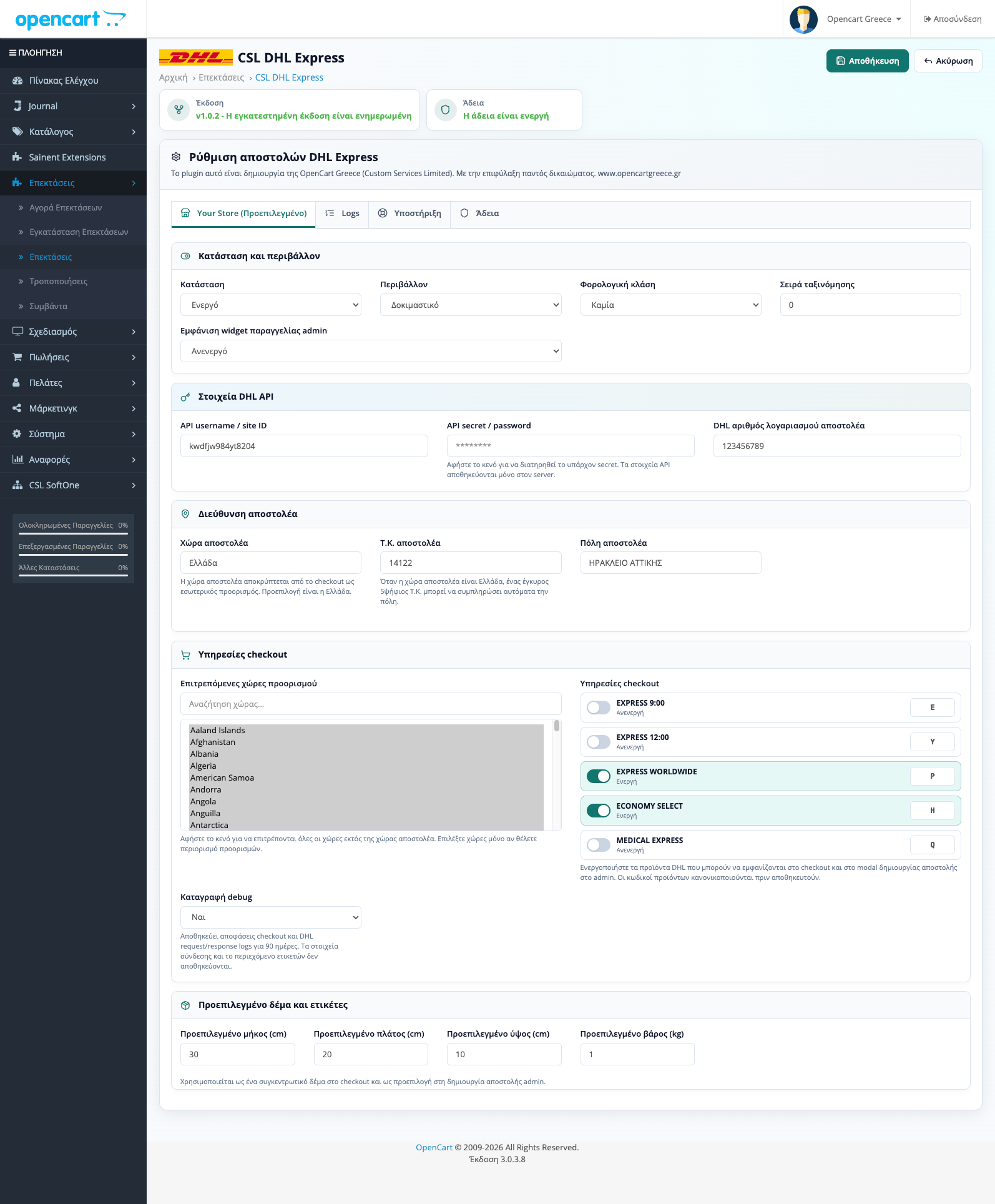Enable the EXPRESS 9:00 service toggle
This screenshot has height=1204, width=995.
click(x=599, y=708)
